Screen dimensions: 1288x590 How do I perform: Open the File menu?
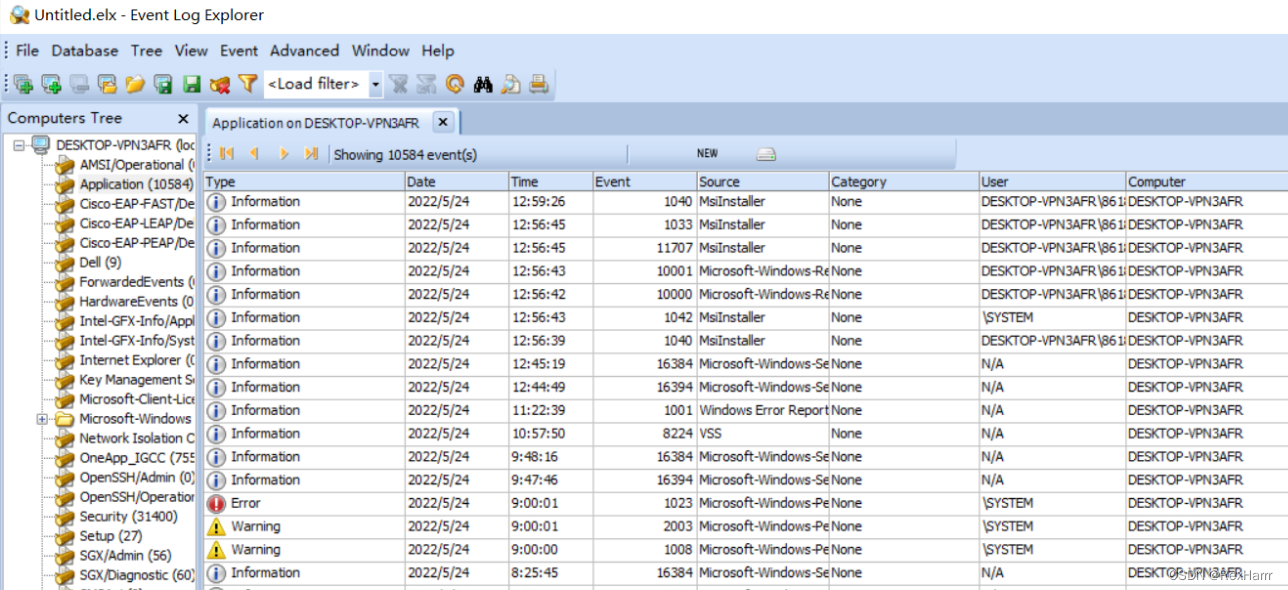tap(27, 51)
